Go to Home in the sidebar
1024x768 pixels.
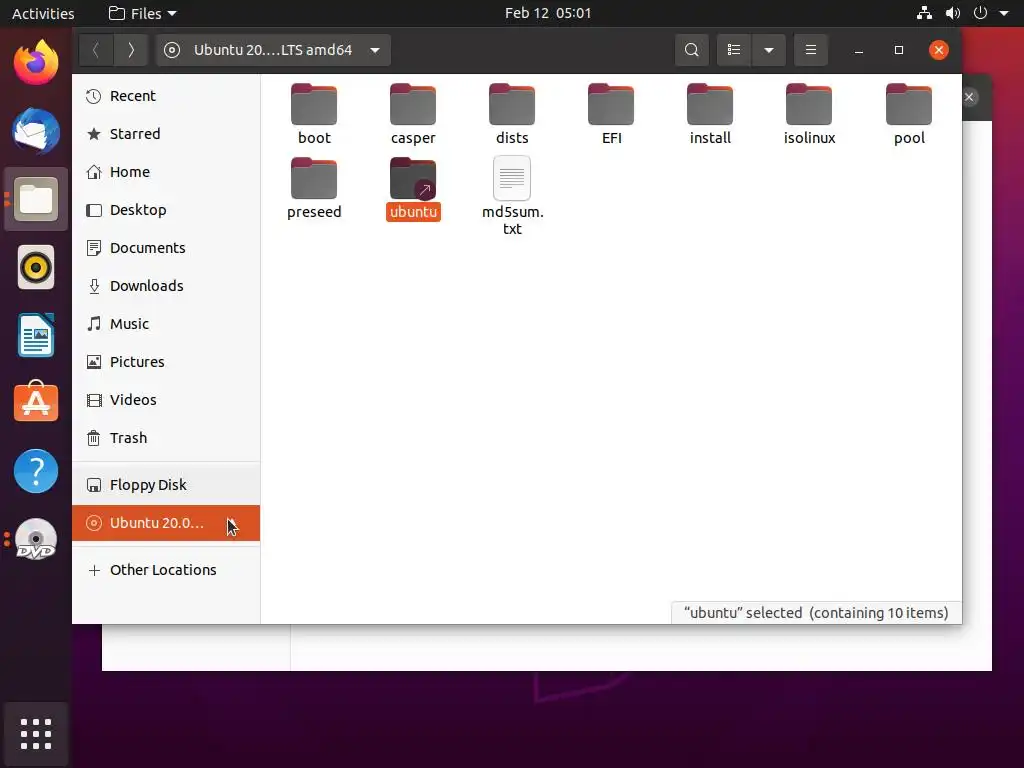pos(166,172)
